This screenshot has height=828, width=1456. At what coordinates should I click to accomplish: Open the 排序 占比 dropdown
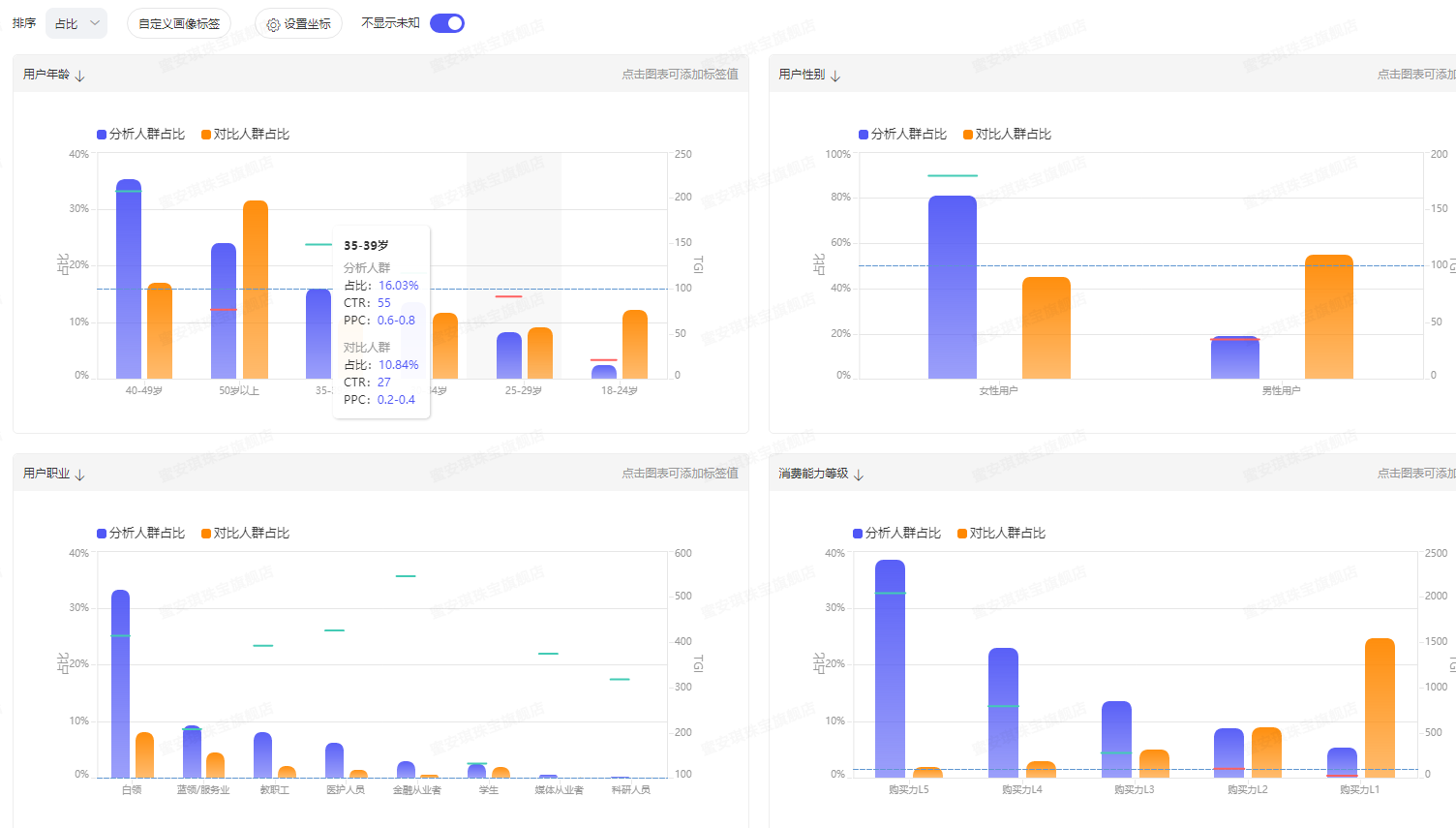[76, 23]
